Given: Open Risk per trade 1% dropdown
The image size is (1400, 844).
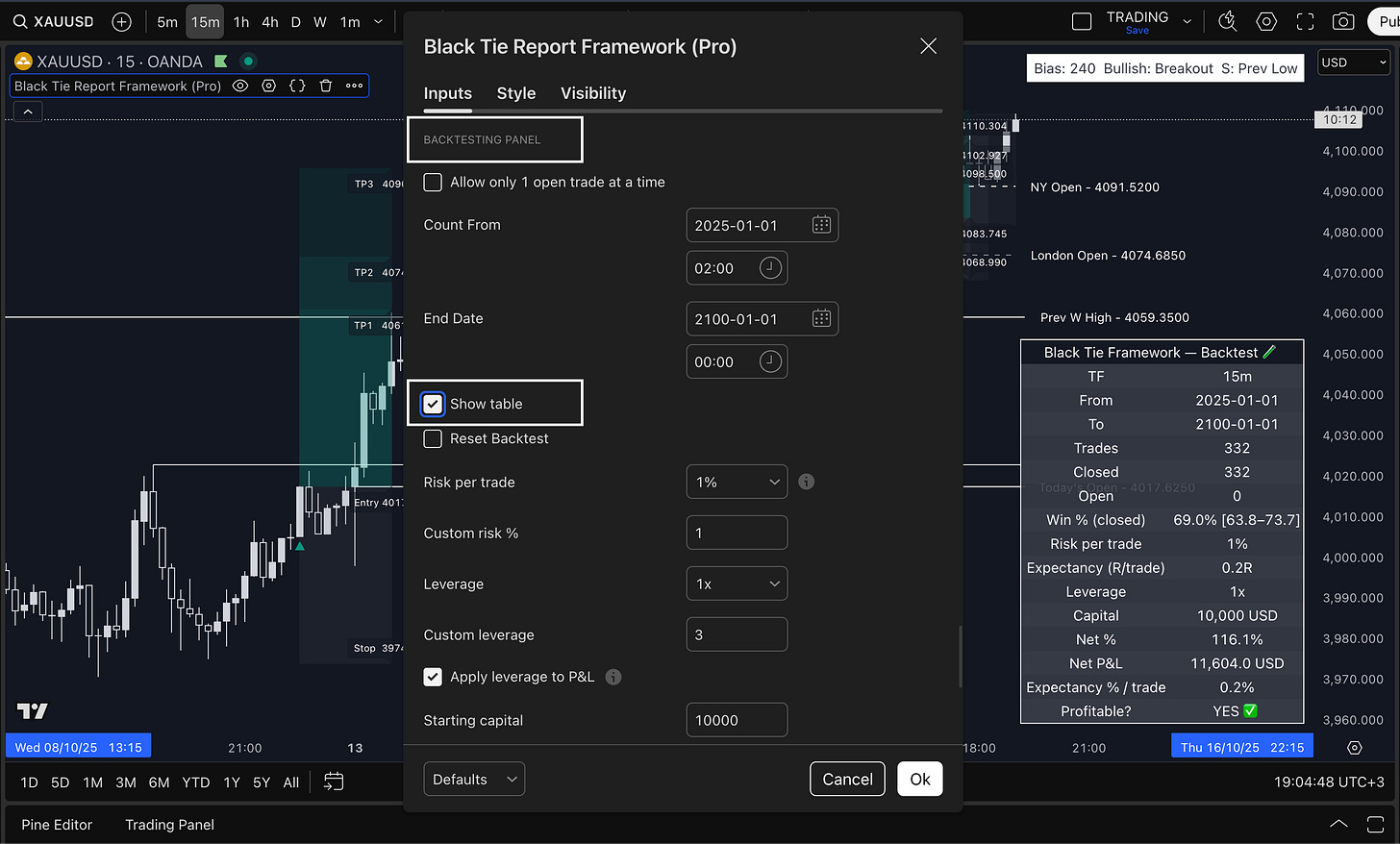Looking at the screenshot, I should click(737, 482).
